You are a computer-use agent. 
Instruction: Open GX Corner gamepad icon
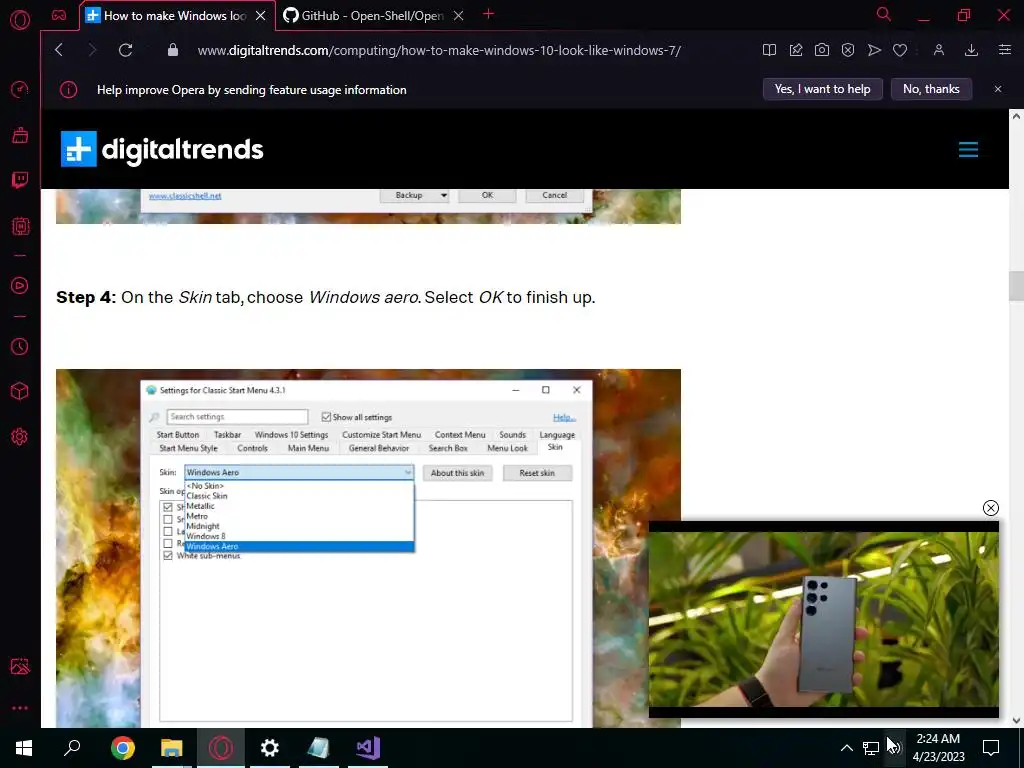click(59, 15)
